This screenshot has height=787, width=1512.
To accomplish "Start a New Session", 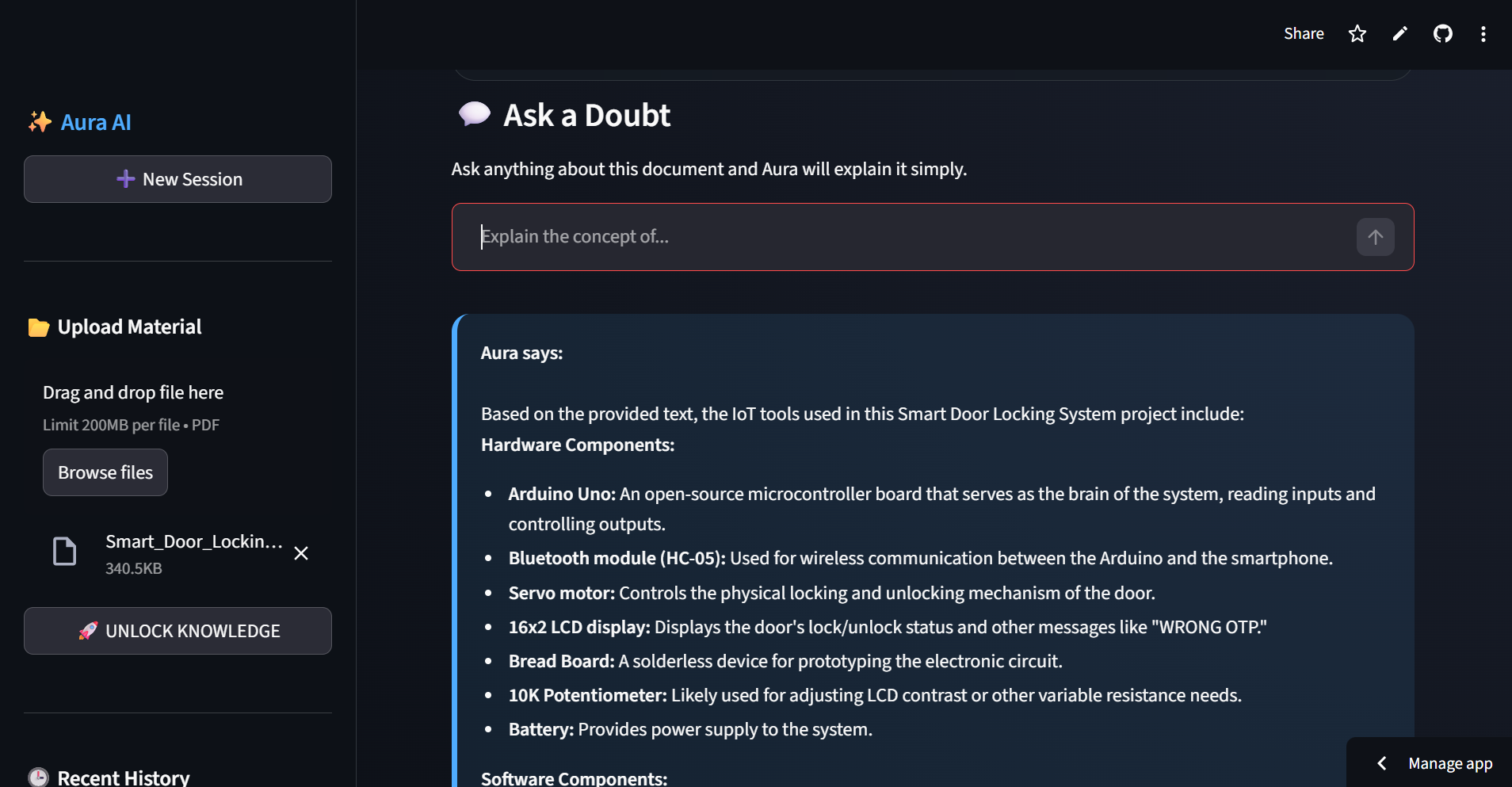I will pyautogui.click(x=178, y=179).
